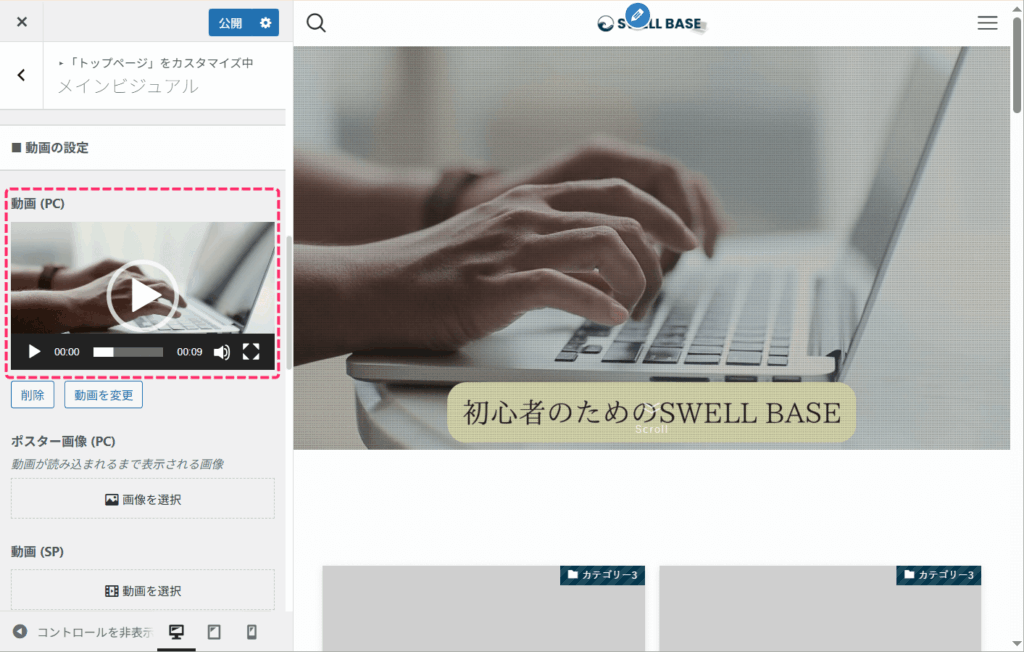Open the hamburger menu in the preview
This screenshot has height=652, width=1024.
click(987, 23)
